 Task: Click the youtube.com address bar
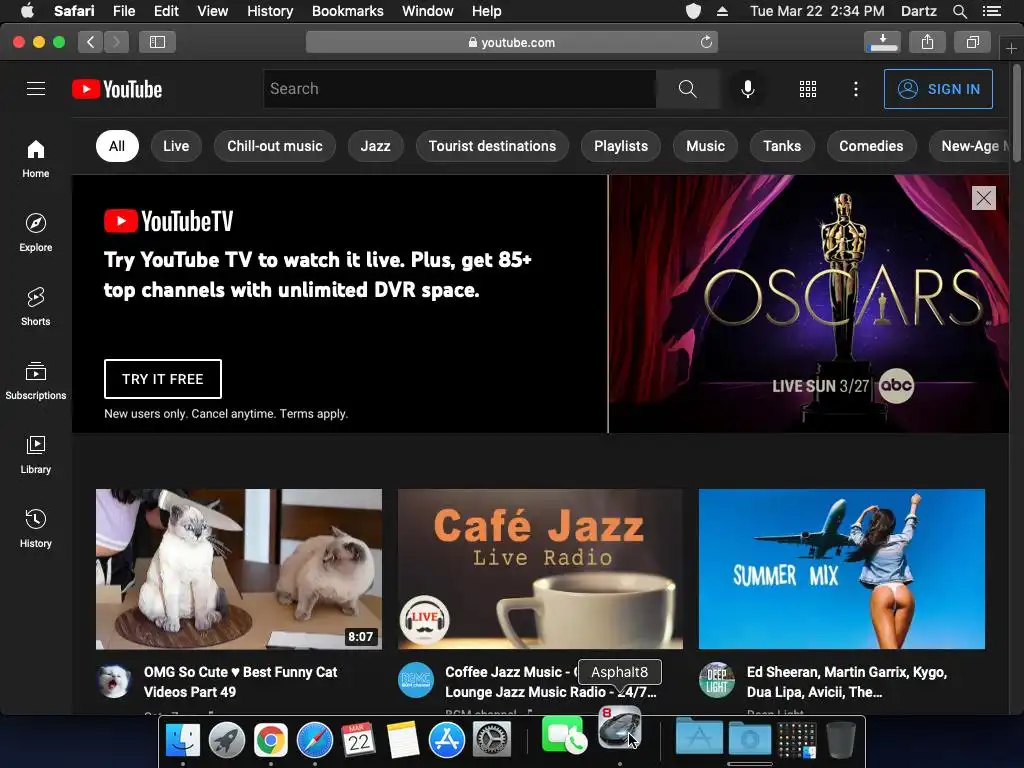tap(512, 42)
